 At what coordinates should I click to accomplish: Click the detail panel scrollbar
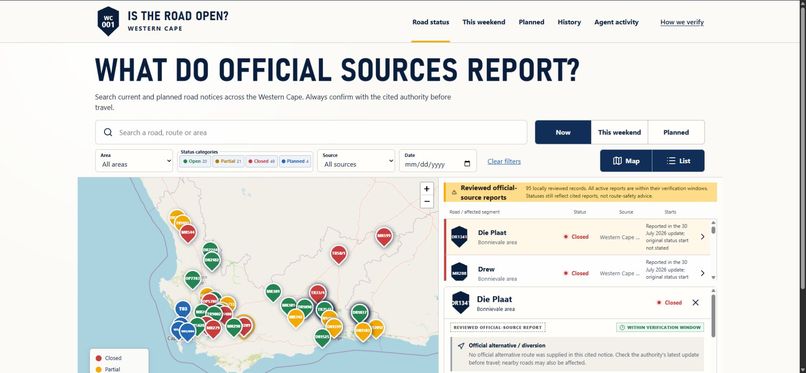pyautogui.click(x=713, y=316)
